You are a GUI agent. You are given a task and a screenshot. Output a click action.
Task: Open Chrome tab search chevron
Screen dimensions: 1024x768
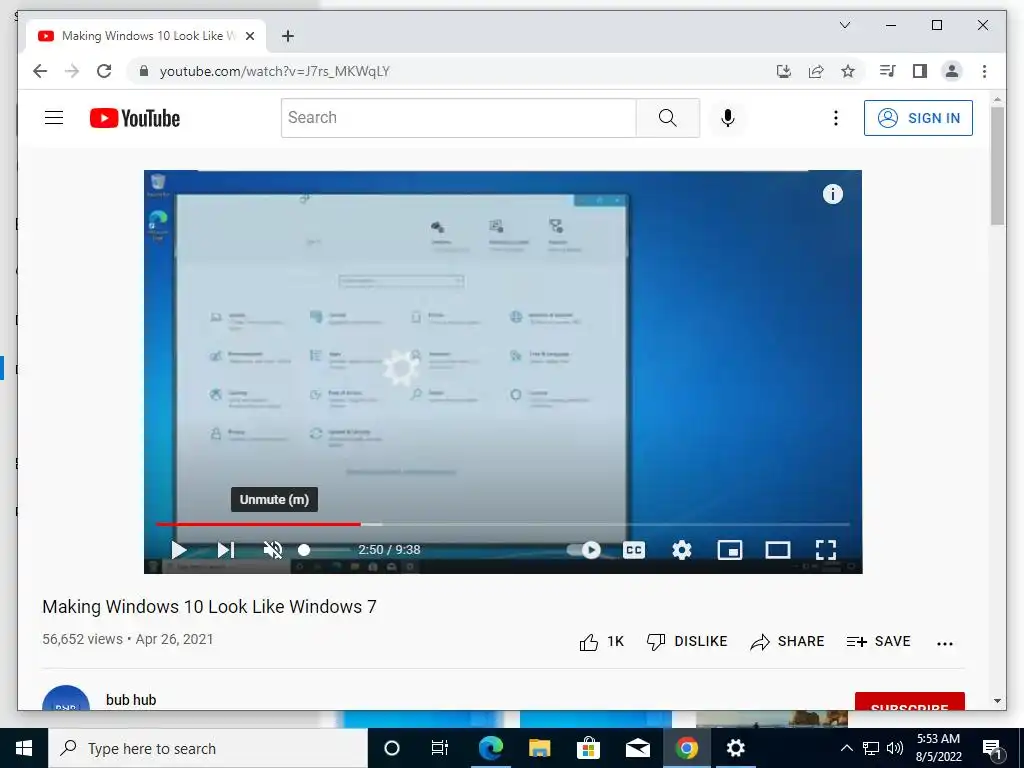click(x=844, y=25)
